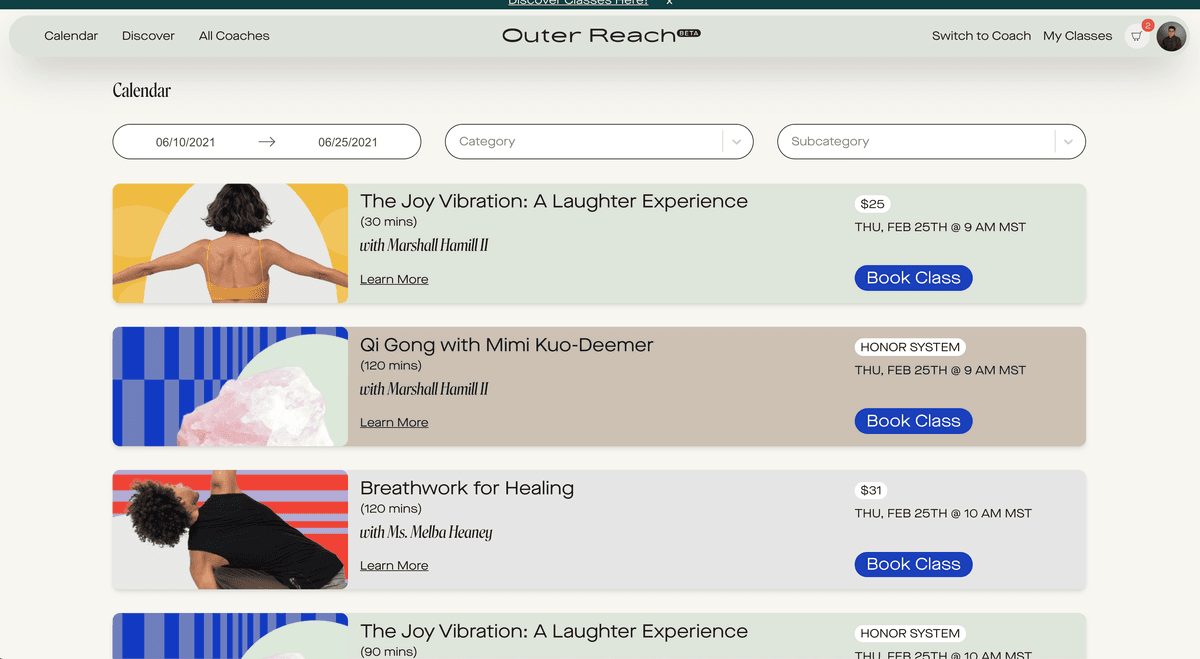
Task: Click the start date 06/10/2021
Action: coord(185,142)
